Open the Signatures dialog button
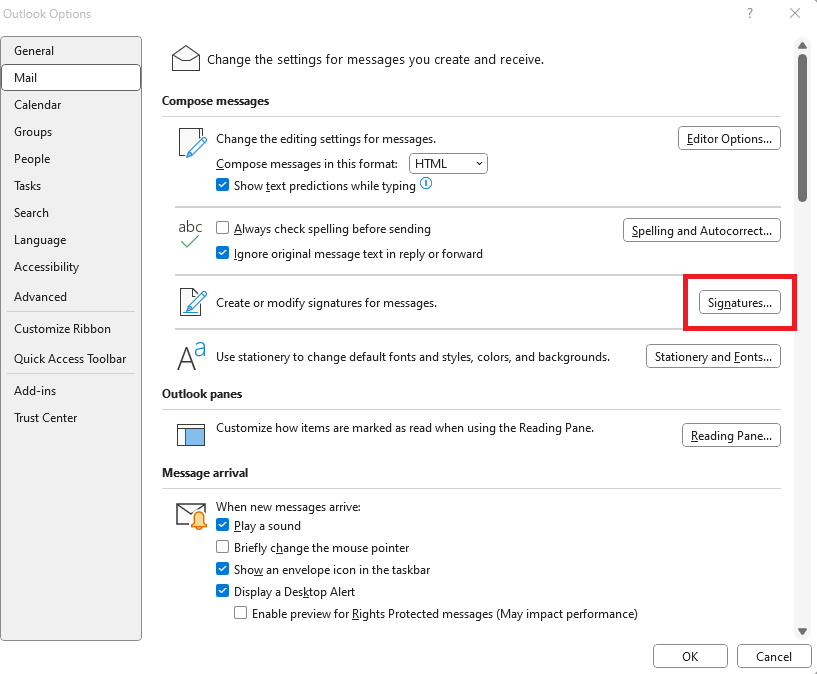 tap(739, 303)
